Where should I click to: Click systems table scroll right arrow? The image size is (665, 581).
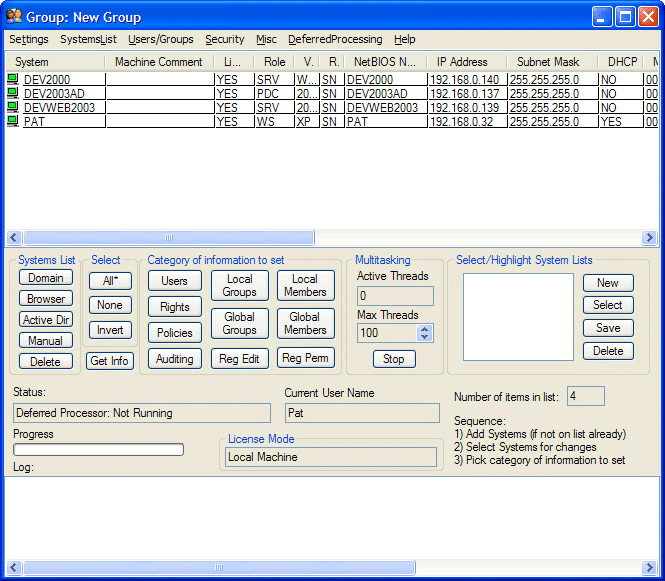coord(649,237)
